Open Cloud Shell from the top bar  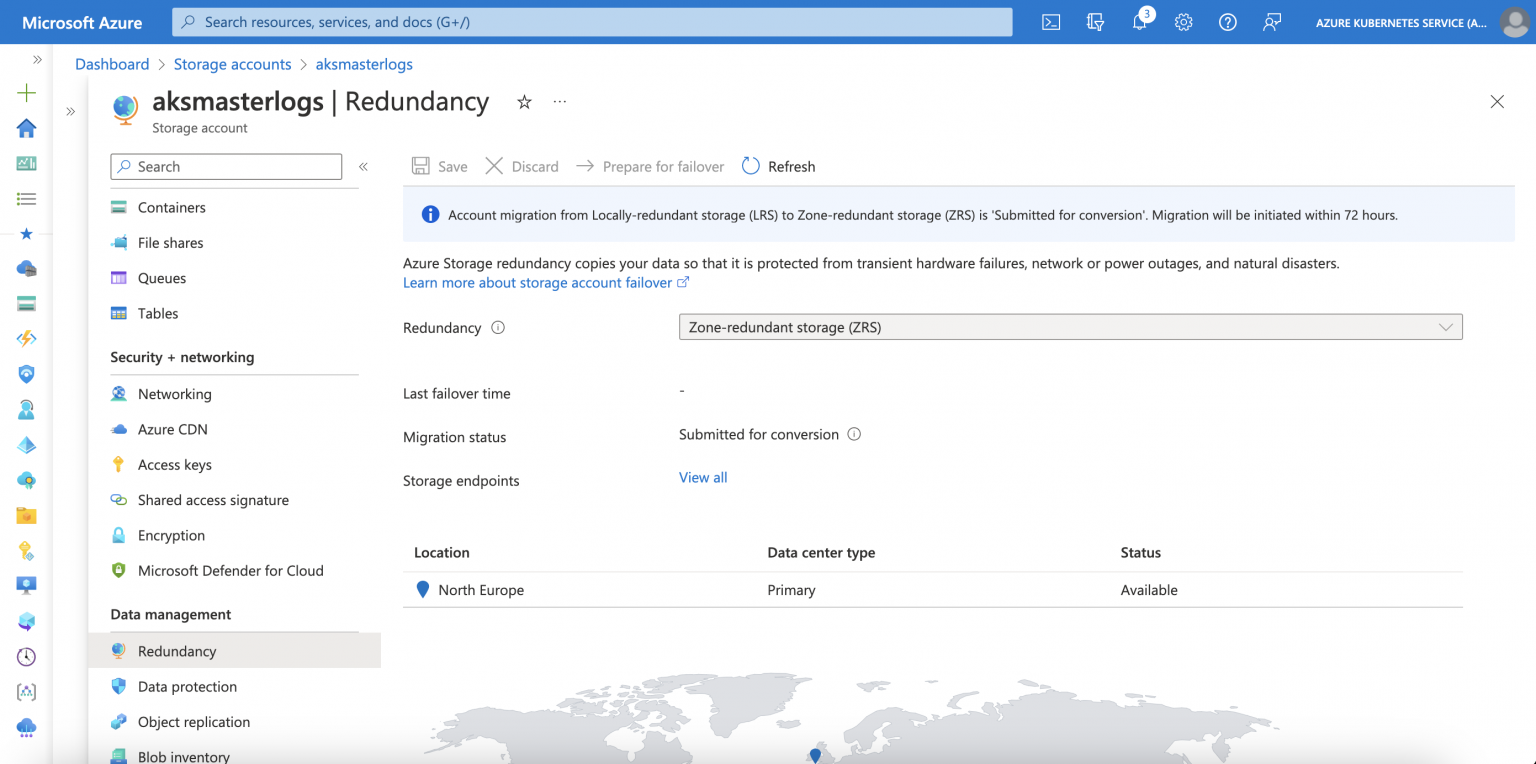(1051, 22)
